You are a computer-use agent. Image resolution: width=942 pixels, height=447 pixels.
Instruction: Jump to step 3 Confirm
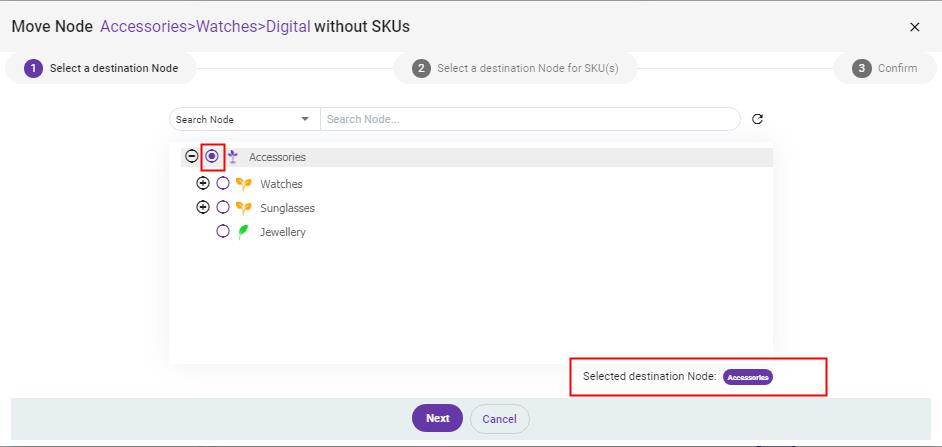click(x=885, y=68)
